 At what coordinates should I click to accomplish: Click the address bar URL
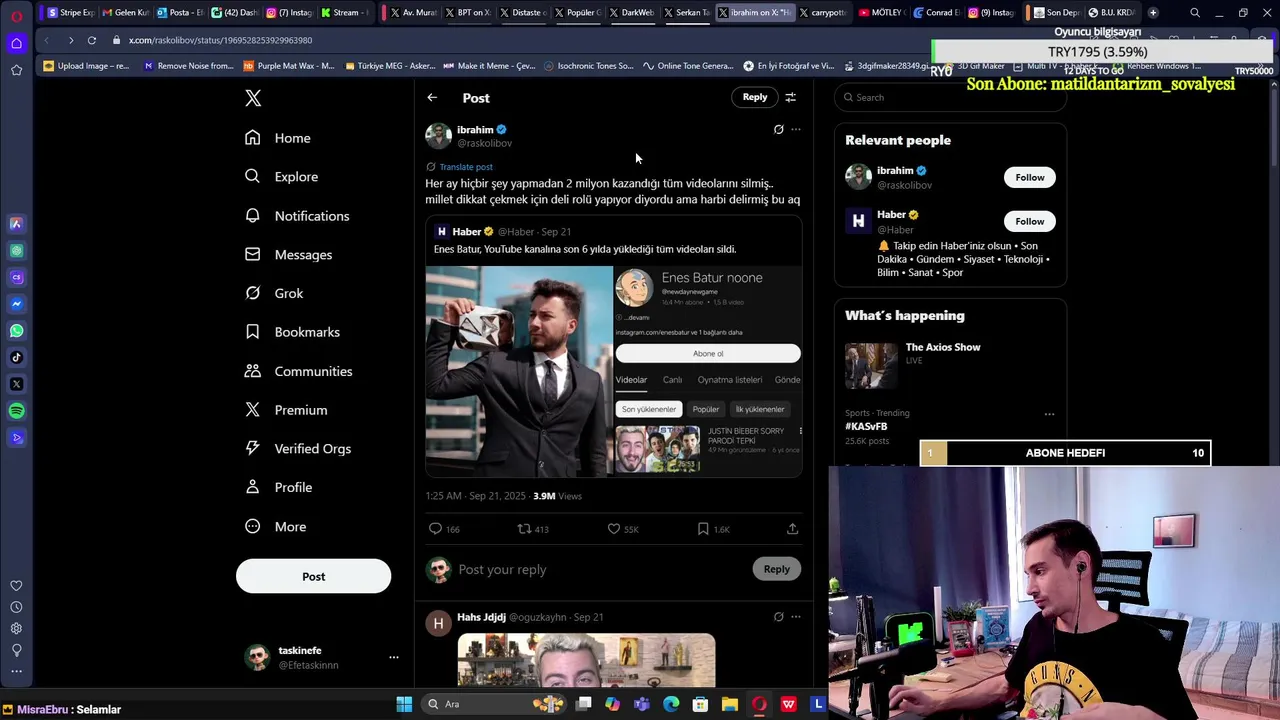point(220,40)
